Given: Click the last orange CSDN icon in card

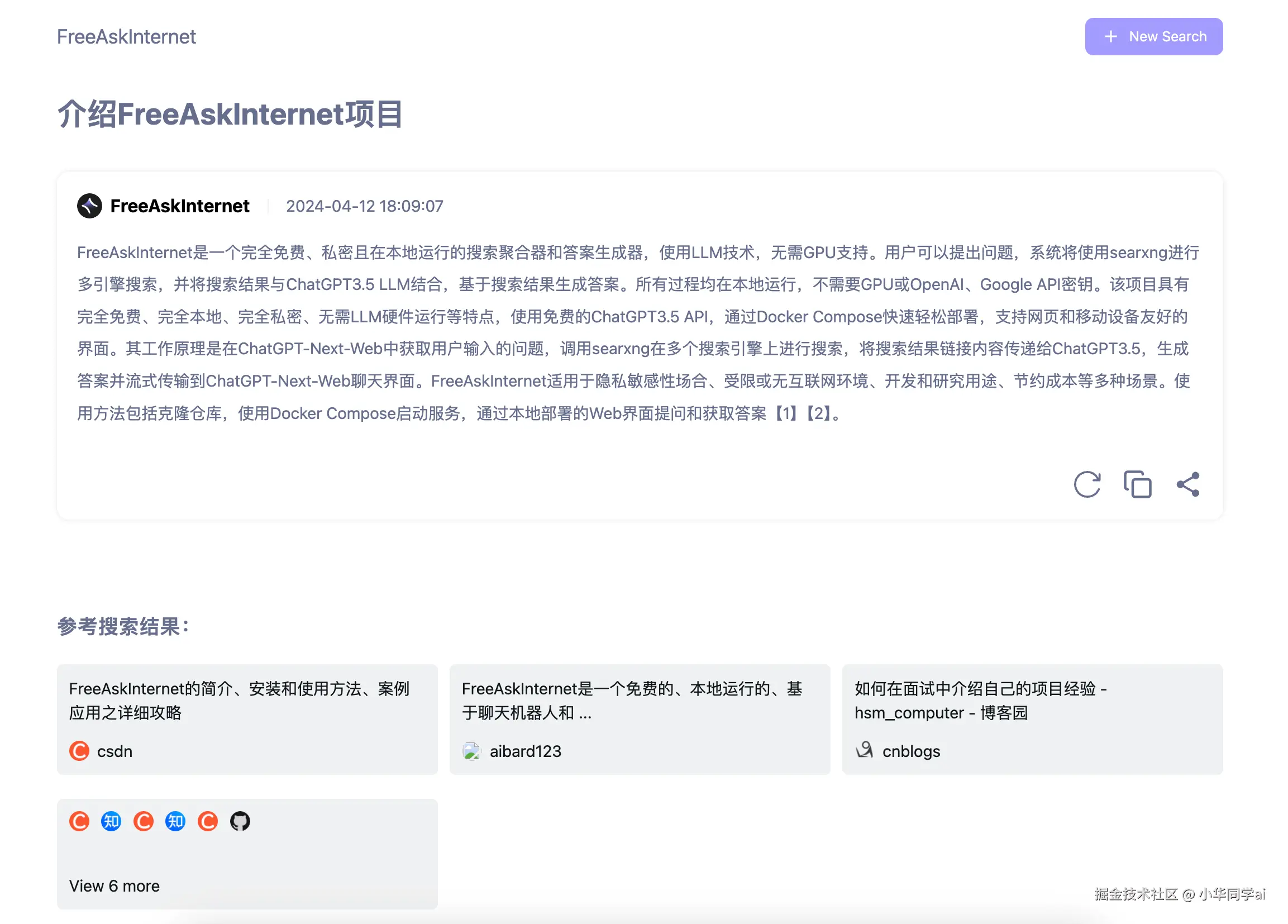Looking at the screenshot, I should pyautogui.click(x=208, y=821).
